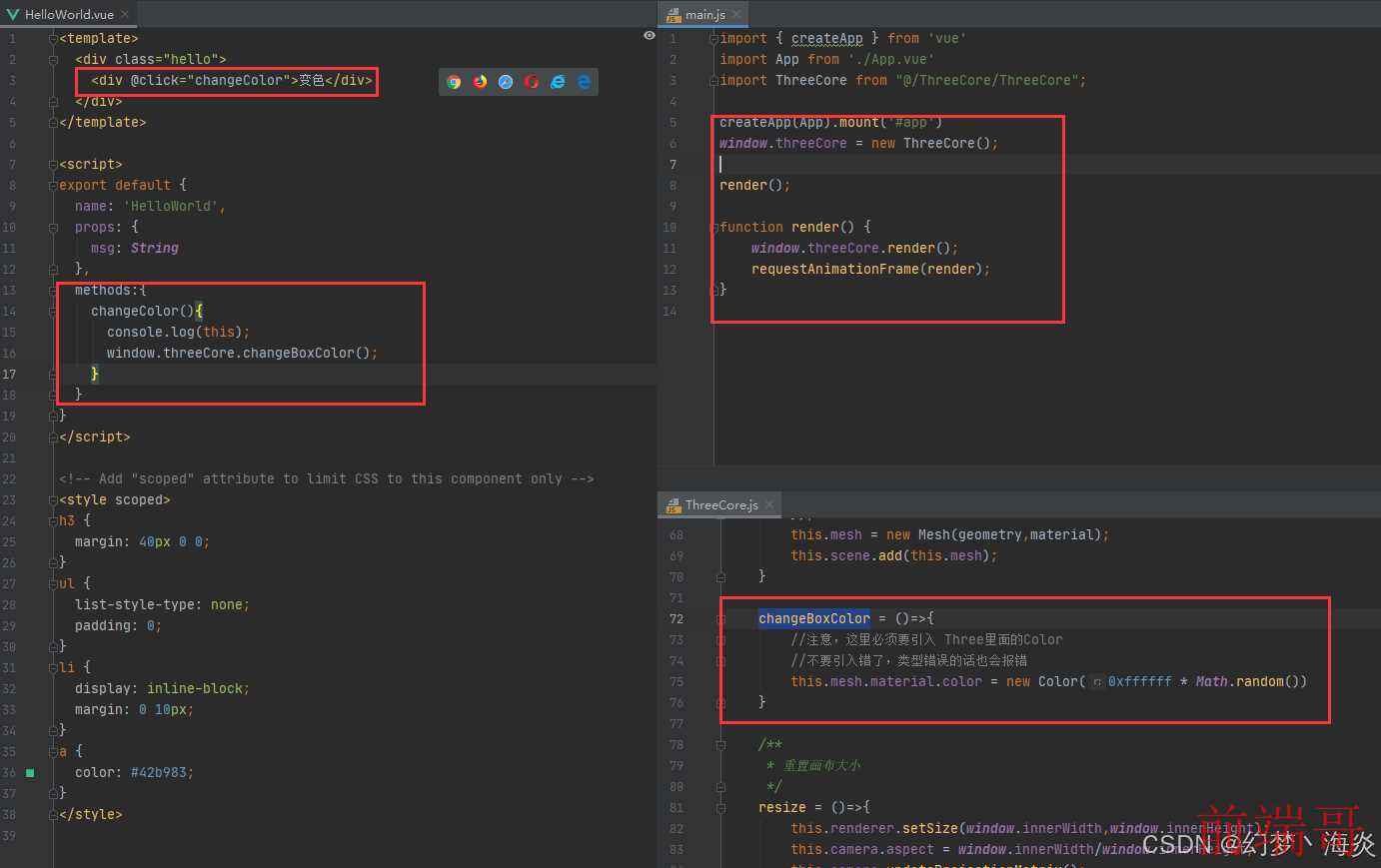Collapse the export default block fold marker
The width and height of the screenshot is (1381, 868).
click(53, 185)
